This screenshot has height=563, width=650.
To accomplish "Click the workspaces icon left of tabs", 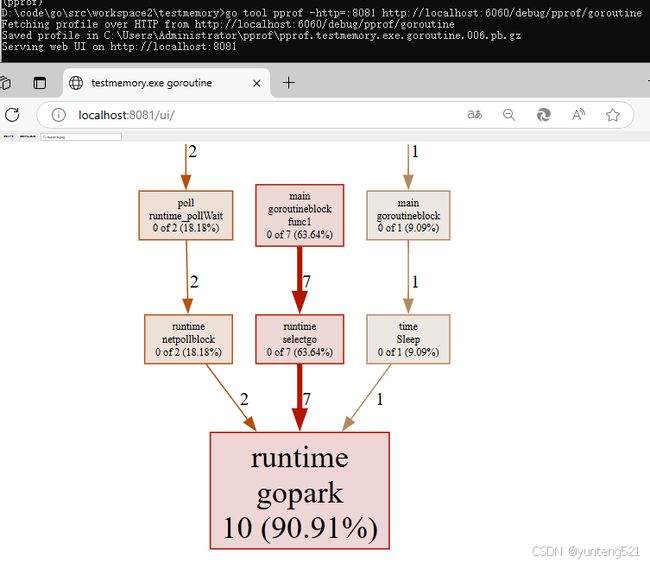I will coord(5,83).
